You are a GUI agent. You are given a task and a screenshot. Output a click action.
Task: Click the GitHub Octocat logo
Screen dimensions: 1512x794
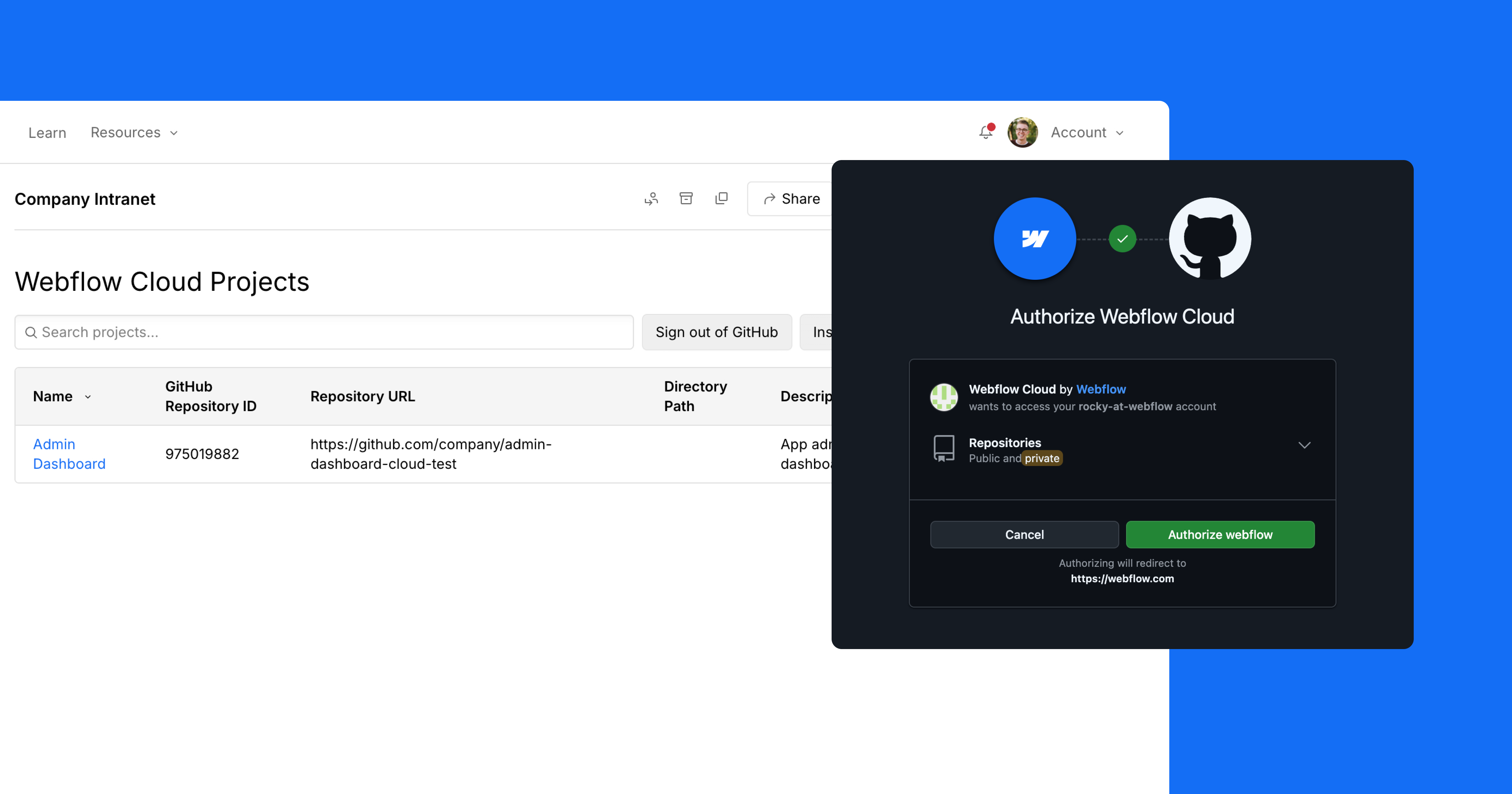click(1210, 239)
